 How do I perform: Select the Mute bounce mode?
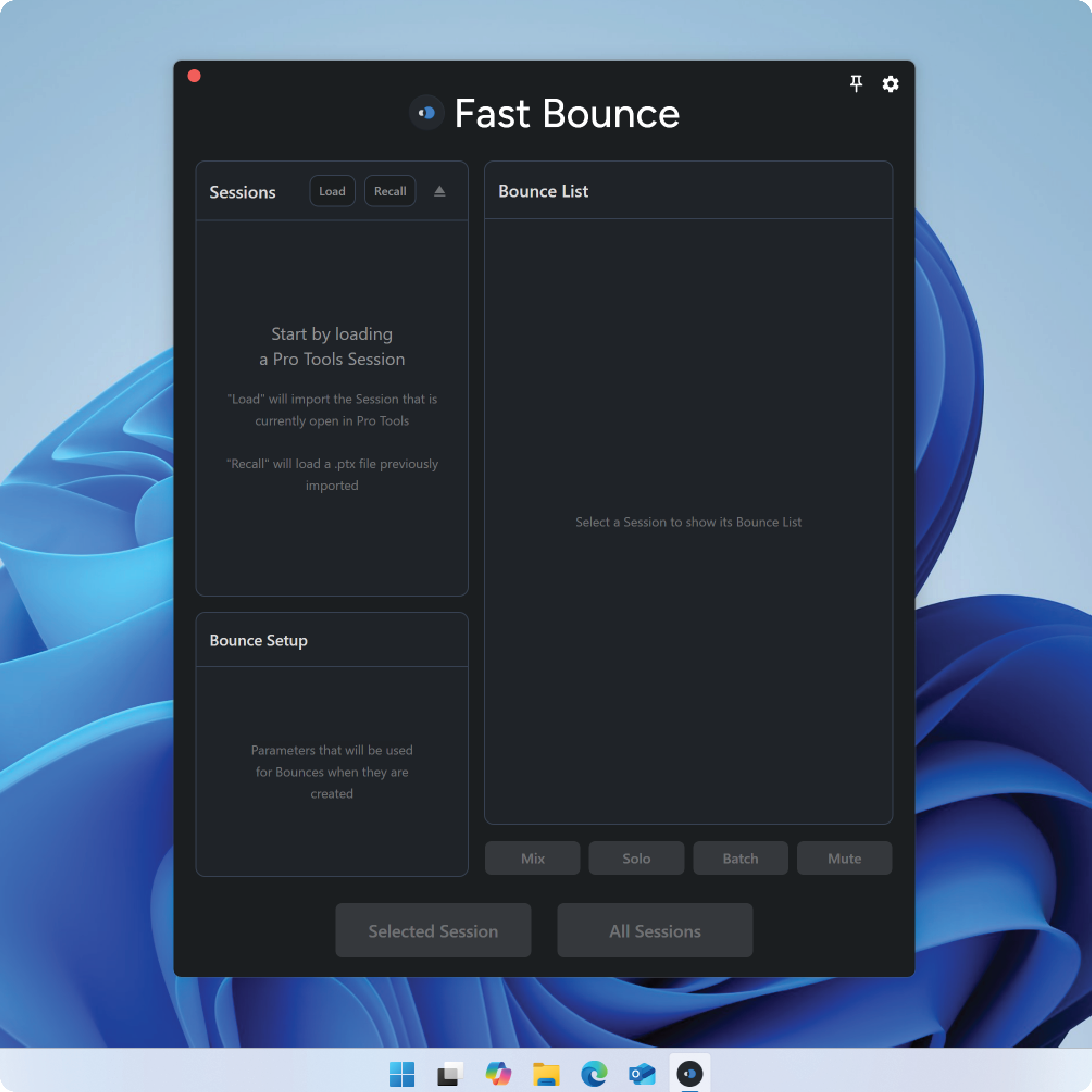845,858
